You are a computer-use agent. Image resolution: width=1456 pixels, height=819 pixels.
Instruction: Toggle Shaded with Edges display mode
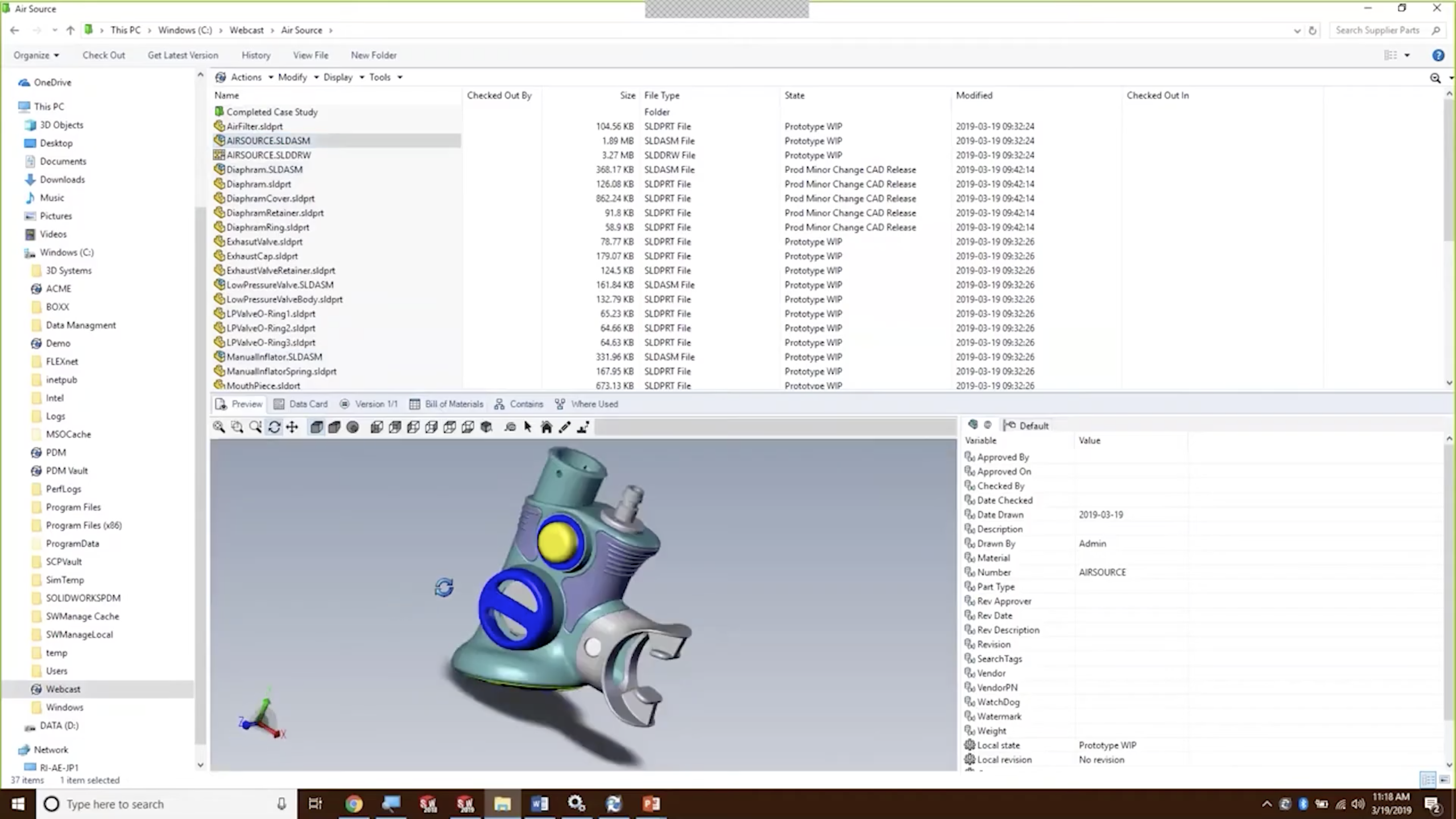(x=316, y=427)
